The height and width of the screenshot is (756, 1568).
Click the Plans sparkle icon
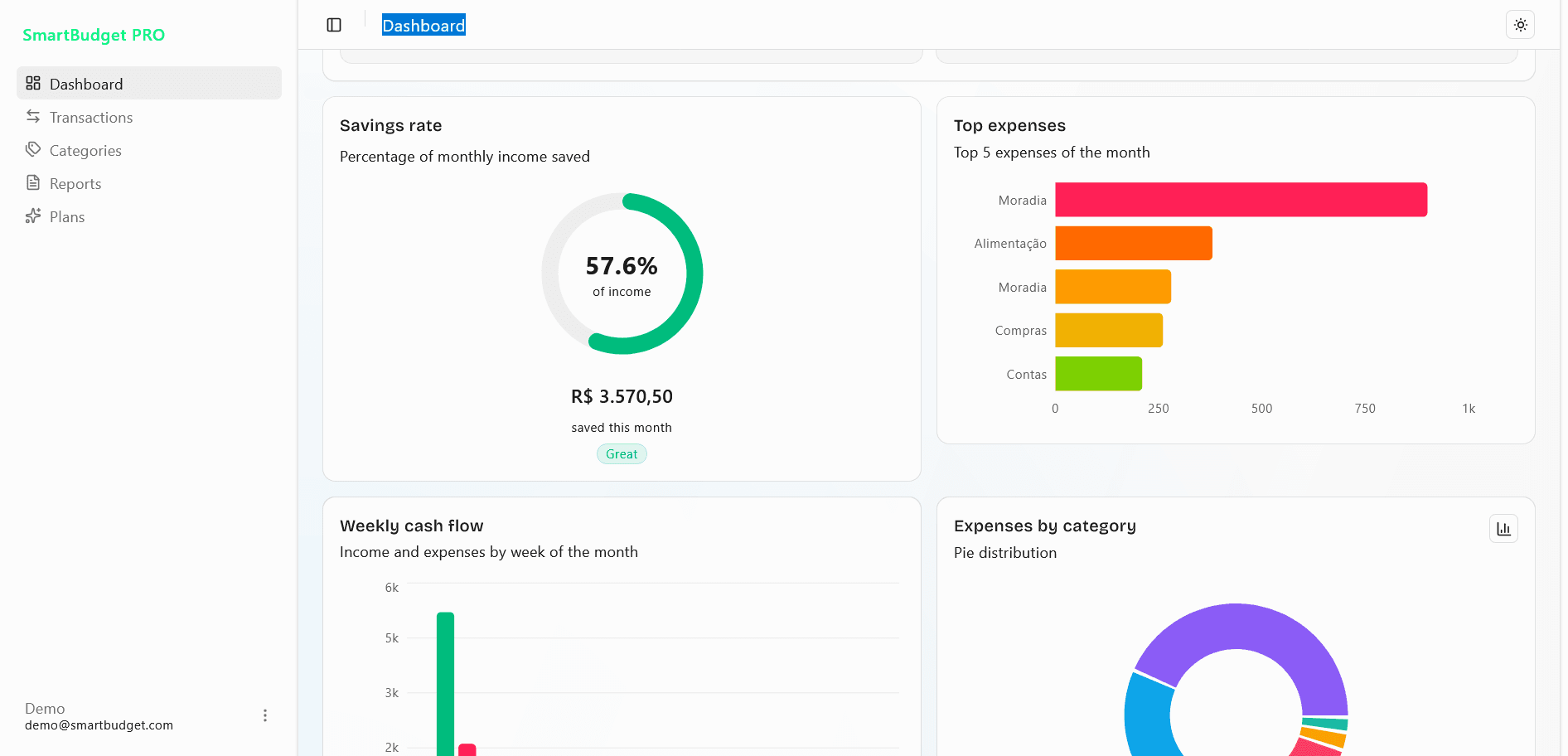click(33, 216)
